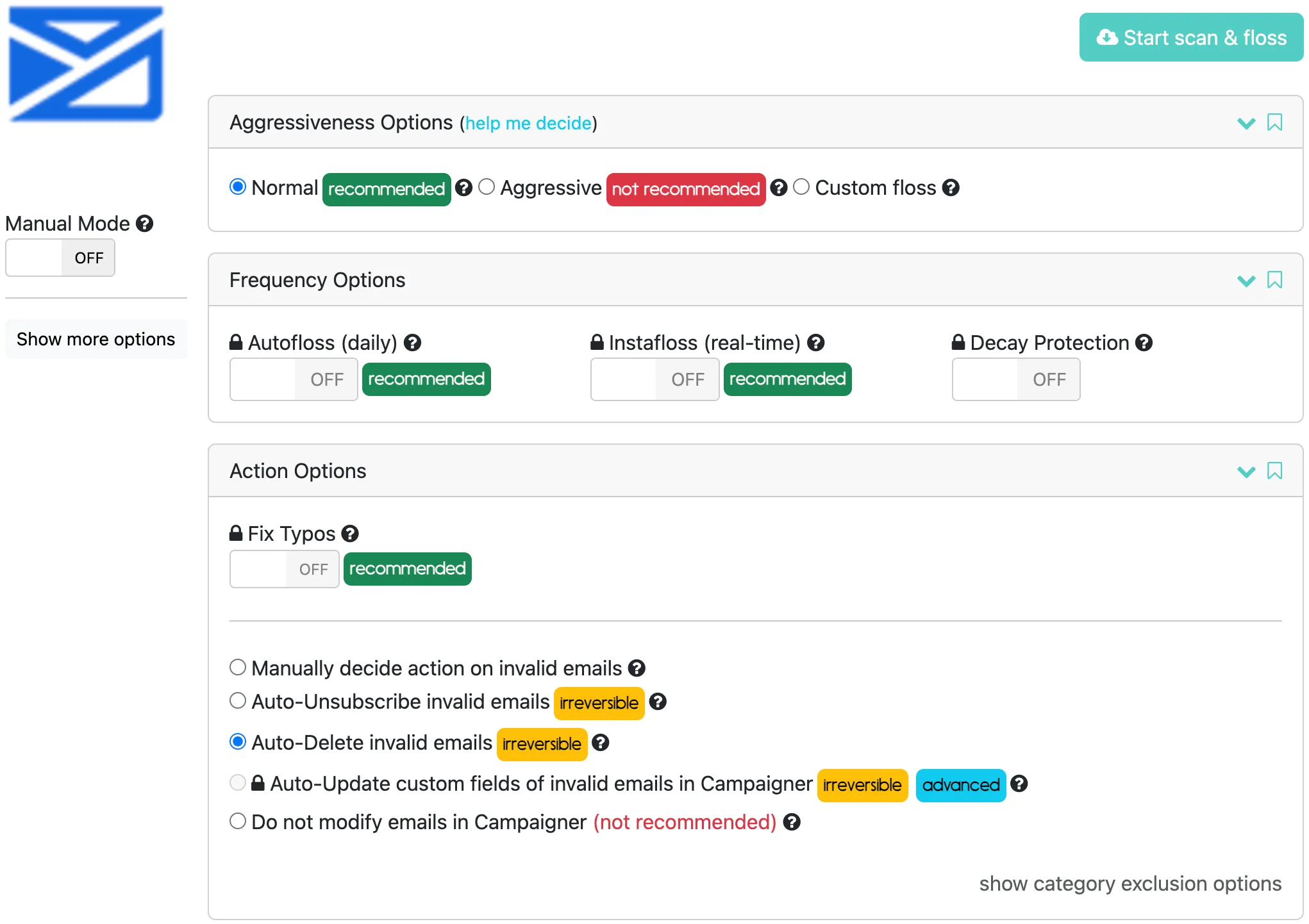Choose Do not modify emails in Campaigner
Viewport: 1309px width, 924px height.
238,821
